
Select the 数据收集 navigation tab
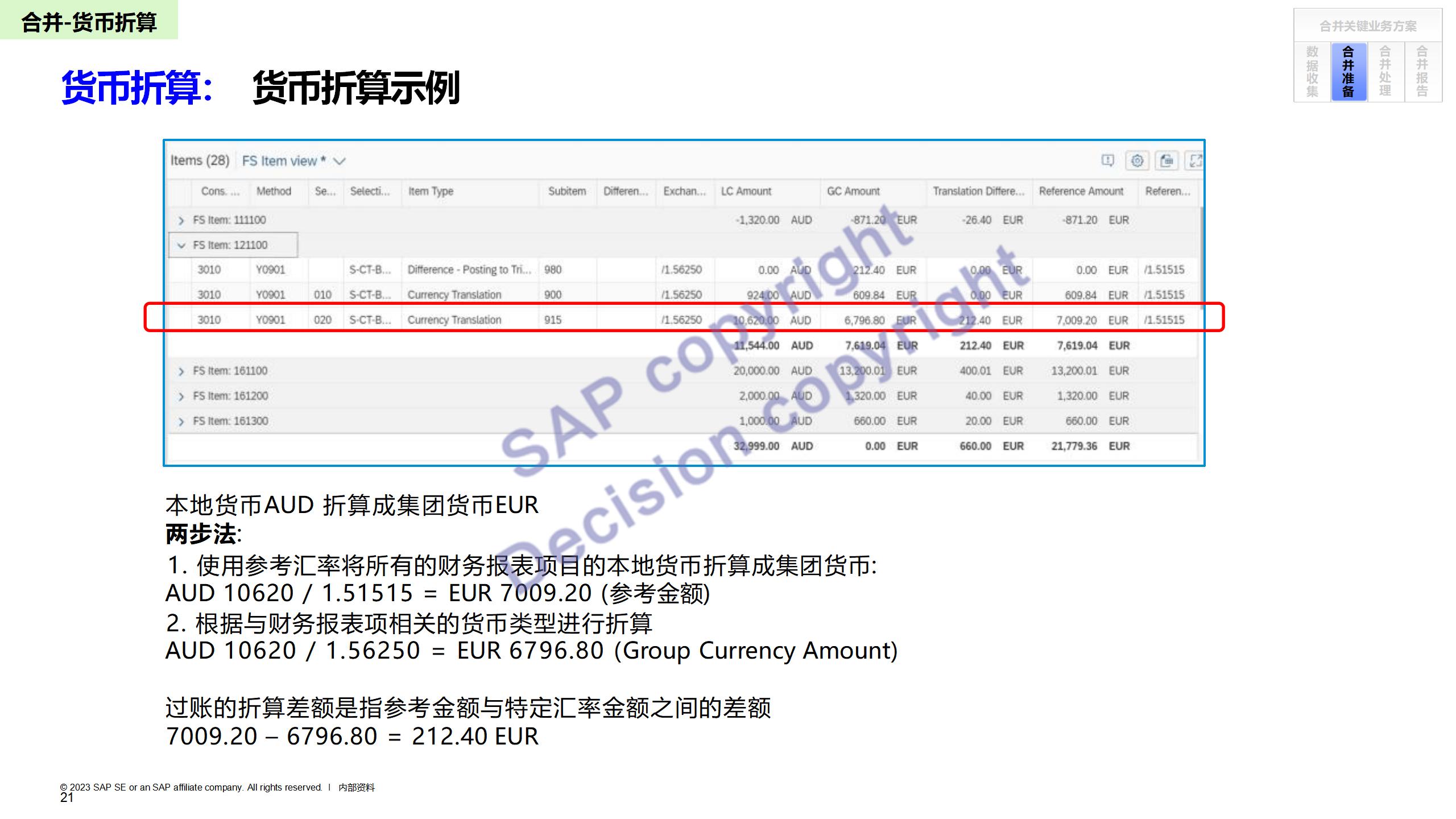coord(1312,72)
